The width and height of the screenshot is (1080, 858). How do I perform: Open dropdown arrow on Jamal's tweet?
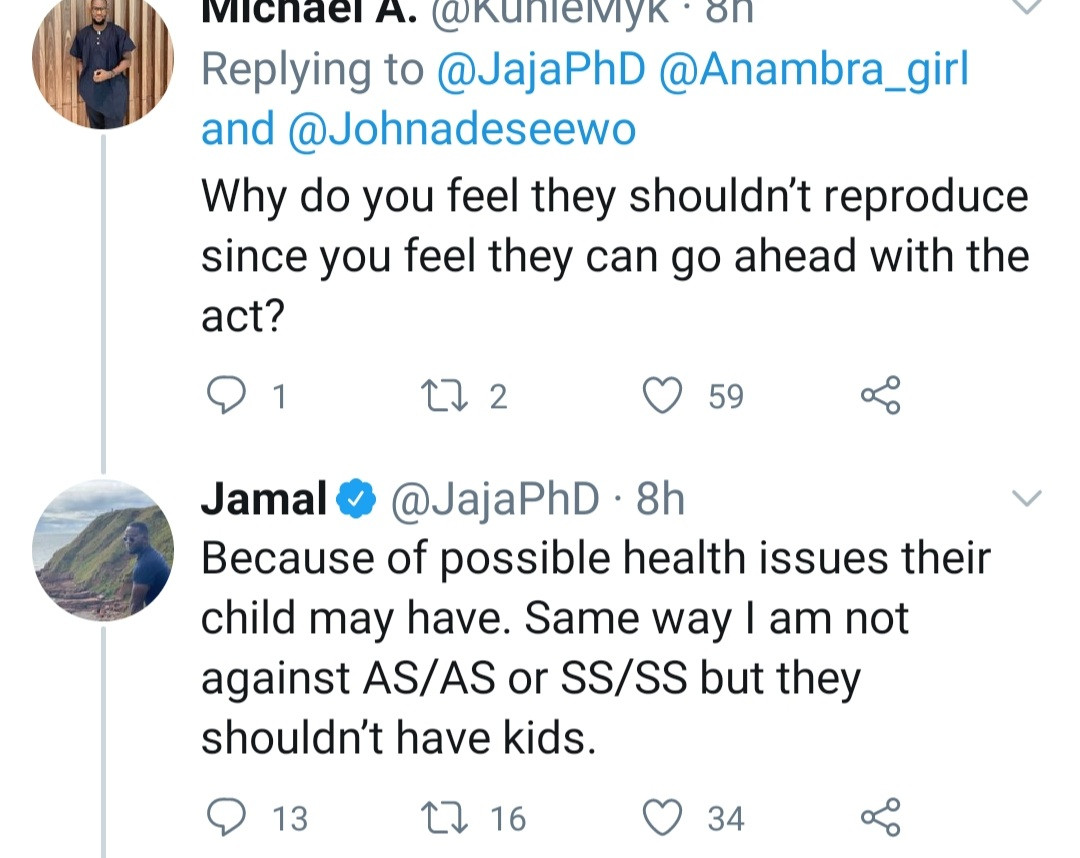coord(1028,498)
